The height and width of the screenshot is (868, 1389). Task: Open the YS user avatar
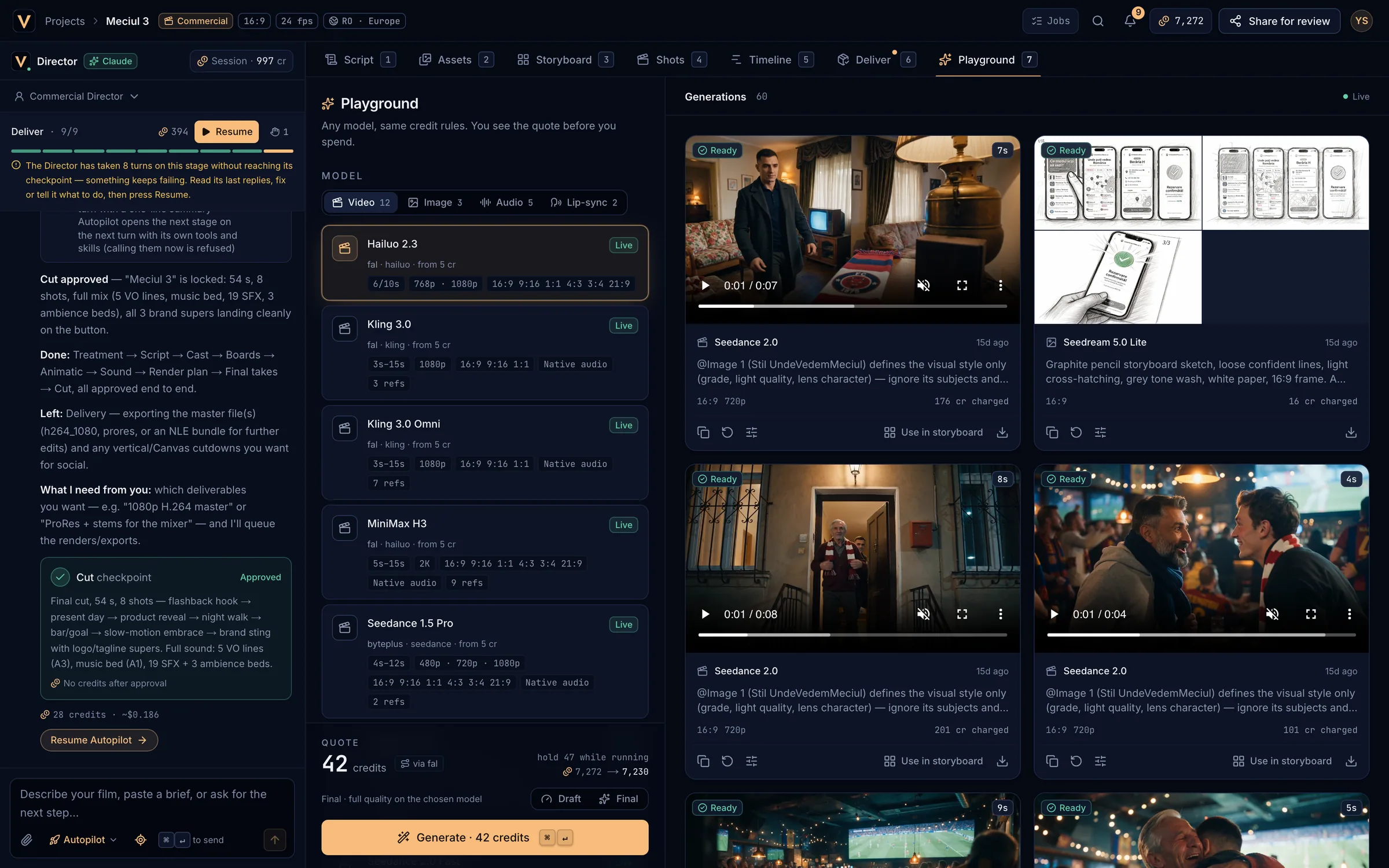(x=1361, y=21)
